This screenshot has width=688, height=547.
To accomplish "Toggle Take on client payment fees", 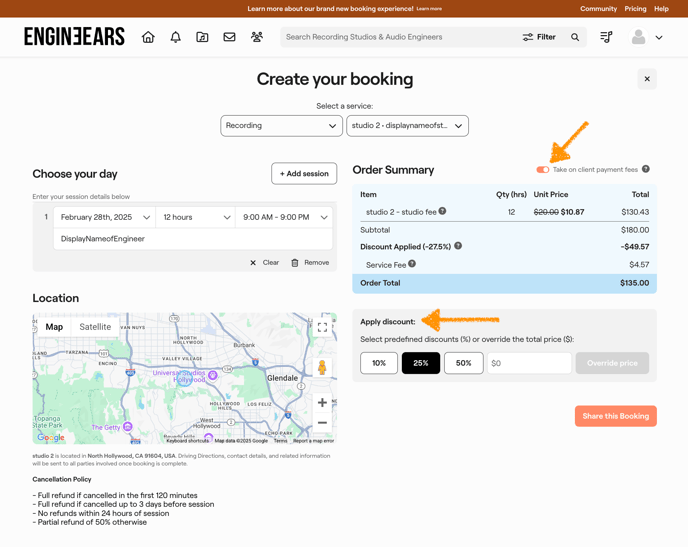I will click(543, 170).
